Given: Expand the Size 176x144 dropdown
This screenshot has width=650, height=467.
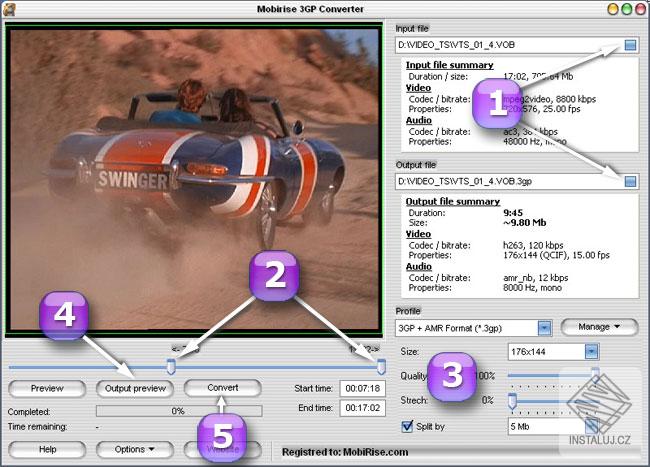Looking at the screenshot, I should [x=592, y=352].
